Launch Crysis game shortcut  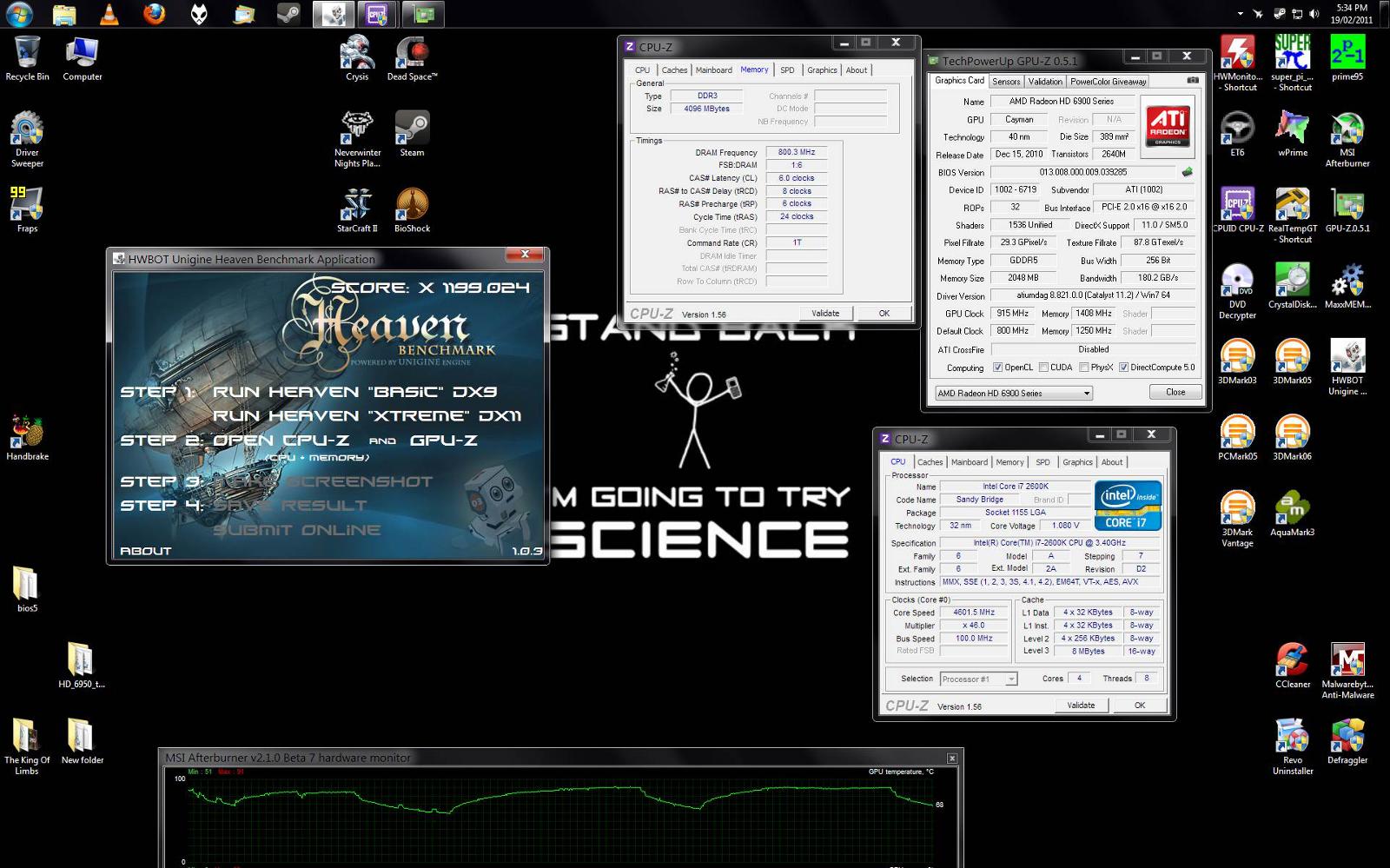(x=357, y=58)
